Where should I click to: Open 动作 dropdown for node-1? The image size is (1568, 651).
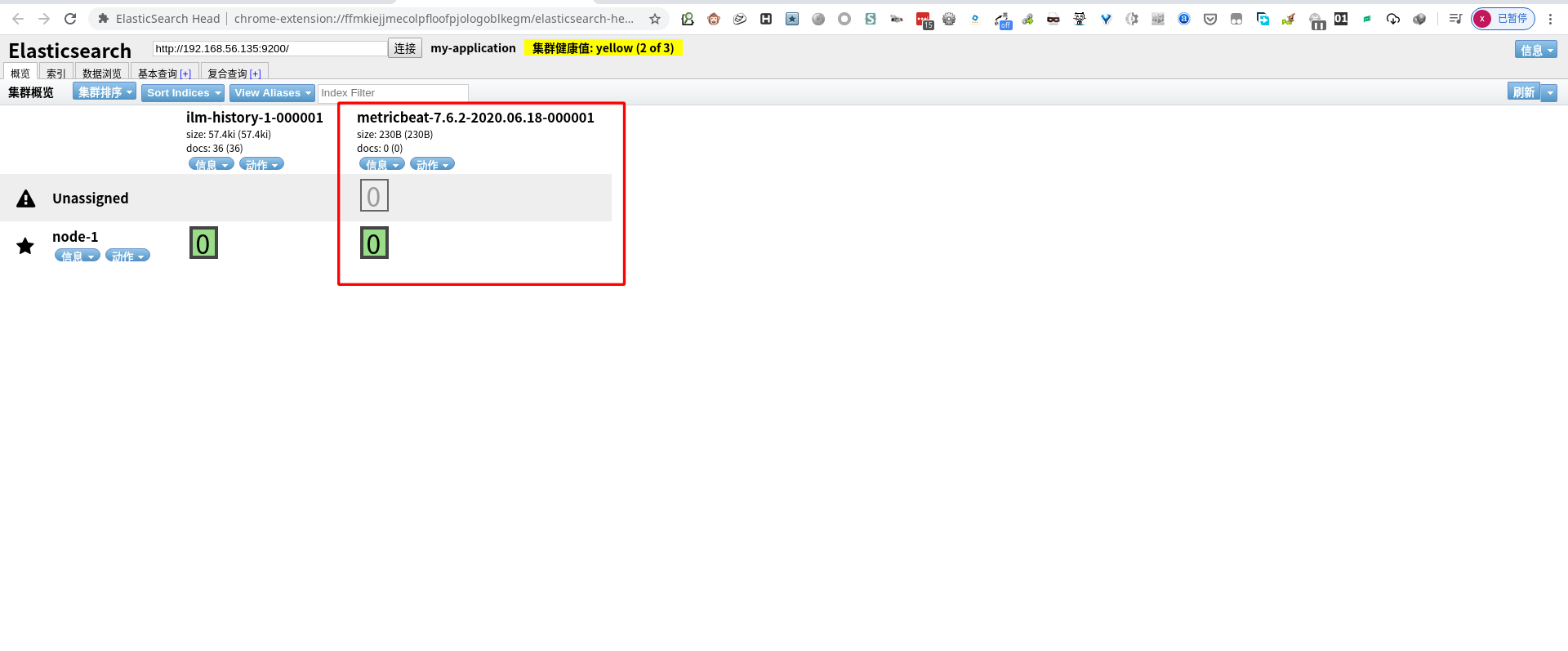[127, 256]
